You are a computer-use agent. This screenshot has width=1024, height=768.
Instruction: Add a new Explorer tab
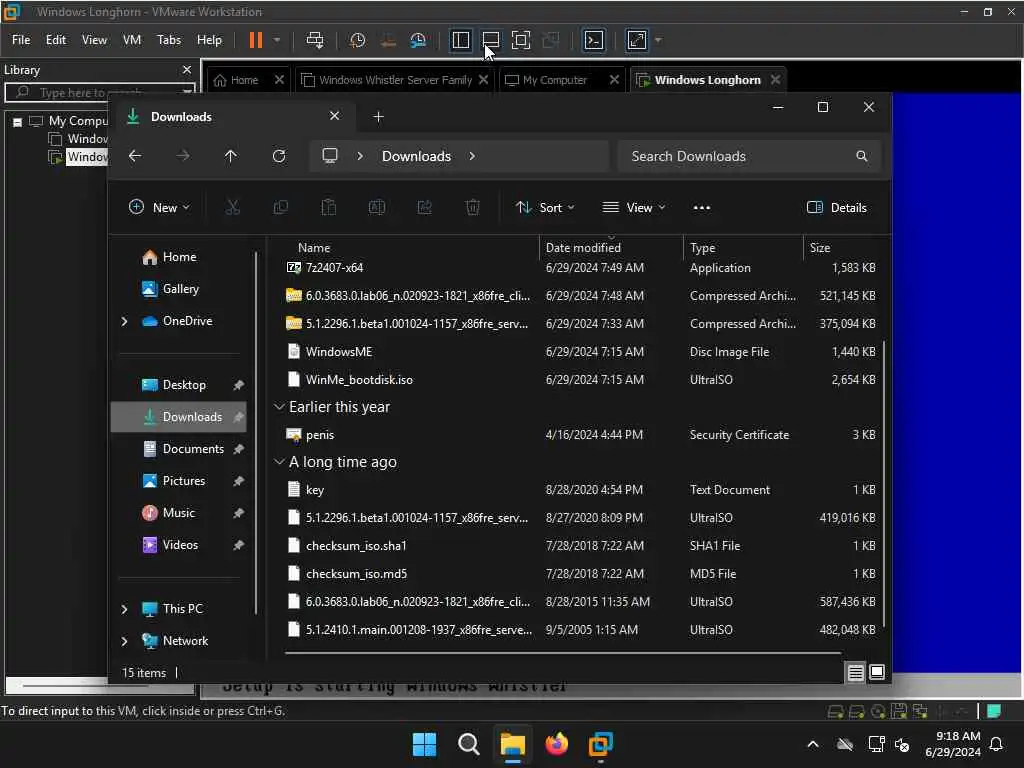pyautogui.click(x=378, y=117)
